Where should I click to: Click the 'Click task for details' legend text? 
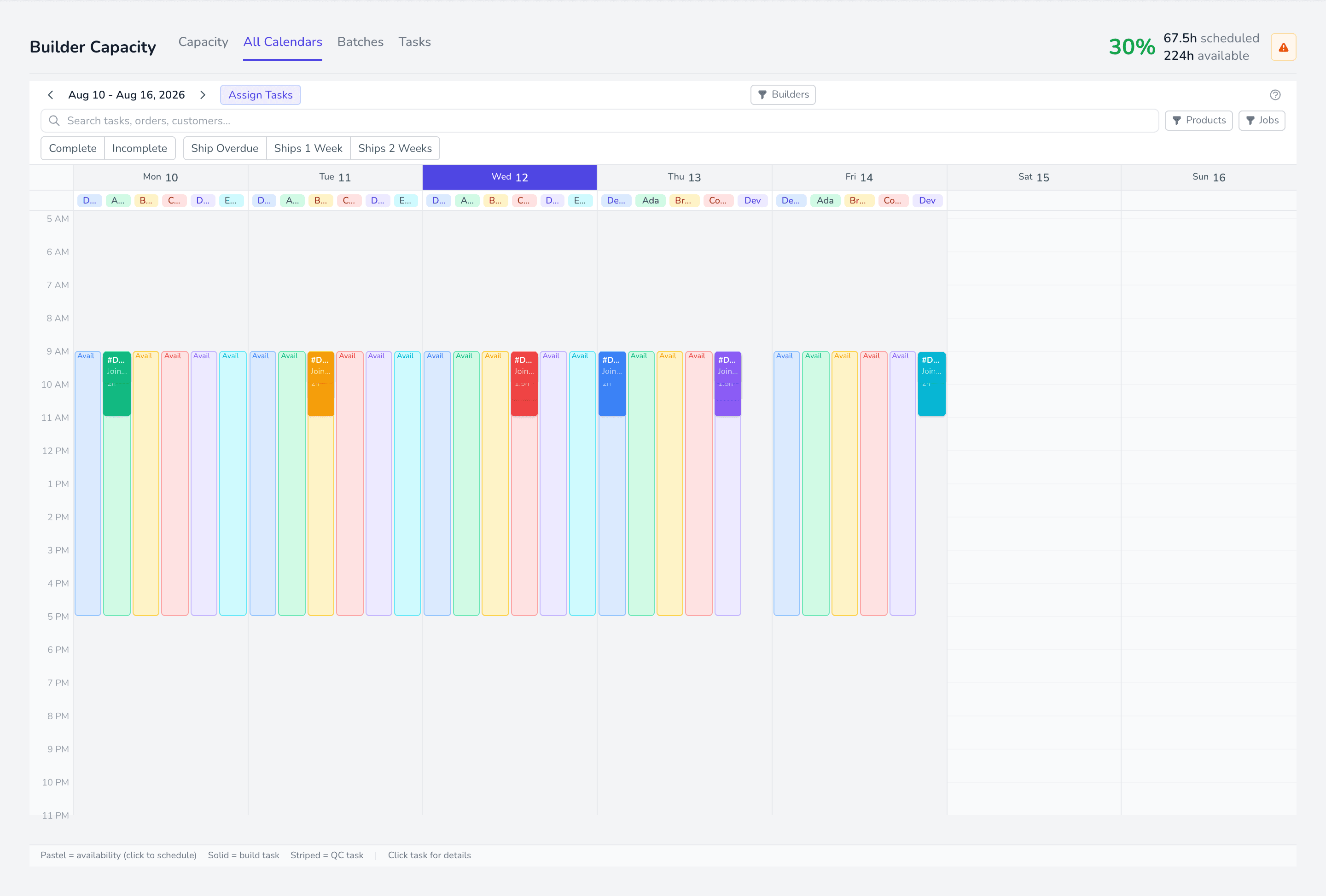tap(430, 855)
